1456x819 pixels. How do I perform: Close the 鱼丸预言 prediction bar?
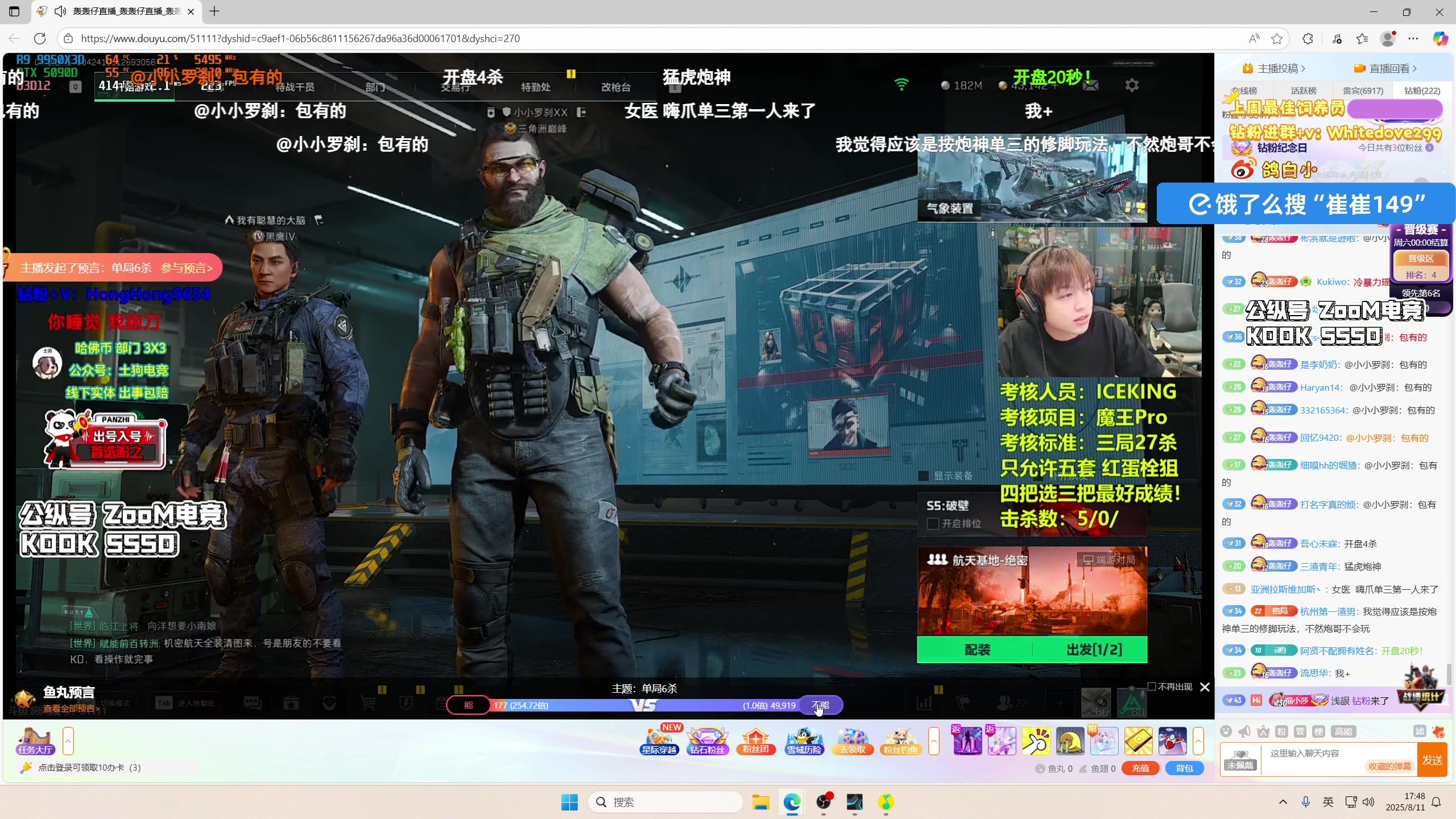(1204, 687)
